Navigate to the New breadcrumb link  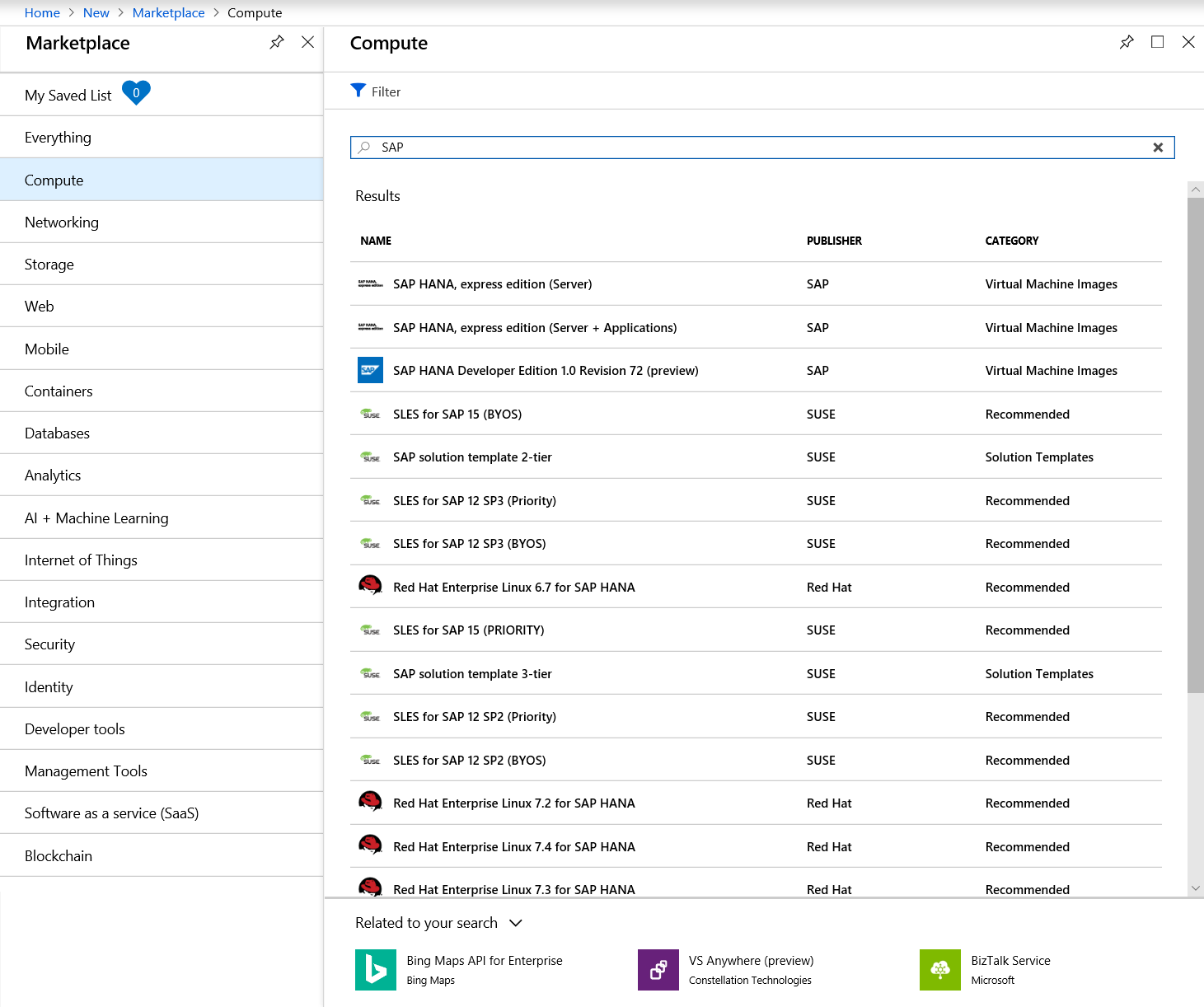pyautogui.click(x=96, y=13)
